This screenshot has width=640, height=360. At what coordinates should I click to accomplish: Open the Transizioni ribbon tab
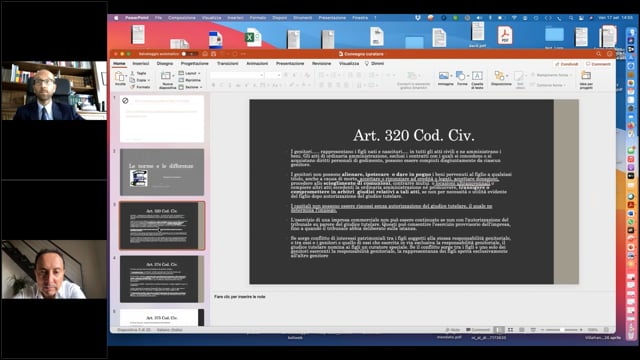227,64
